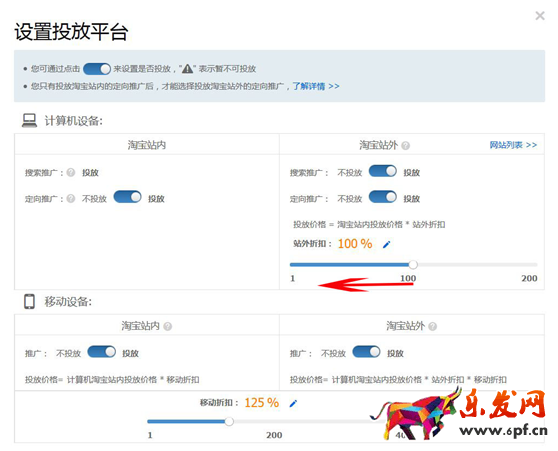Viewport: 558px width, 451px height.
Task: Click the laptop icon by 计算机设备
Action: (x=29, y=120)
